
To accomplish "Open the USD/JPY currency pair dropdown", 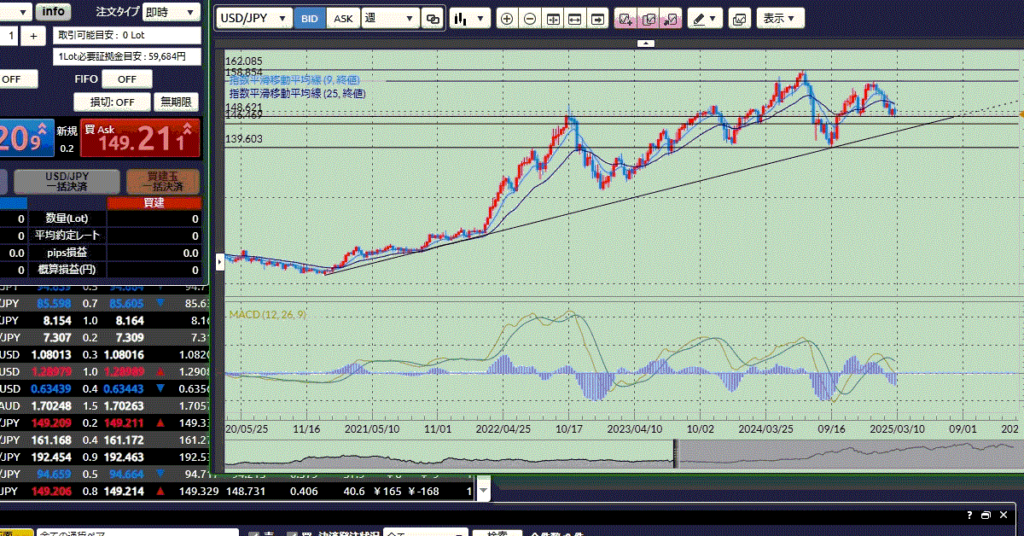I will pos(254,19).
